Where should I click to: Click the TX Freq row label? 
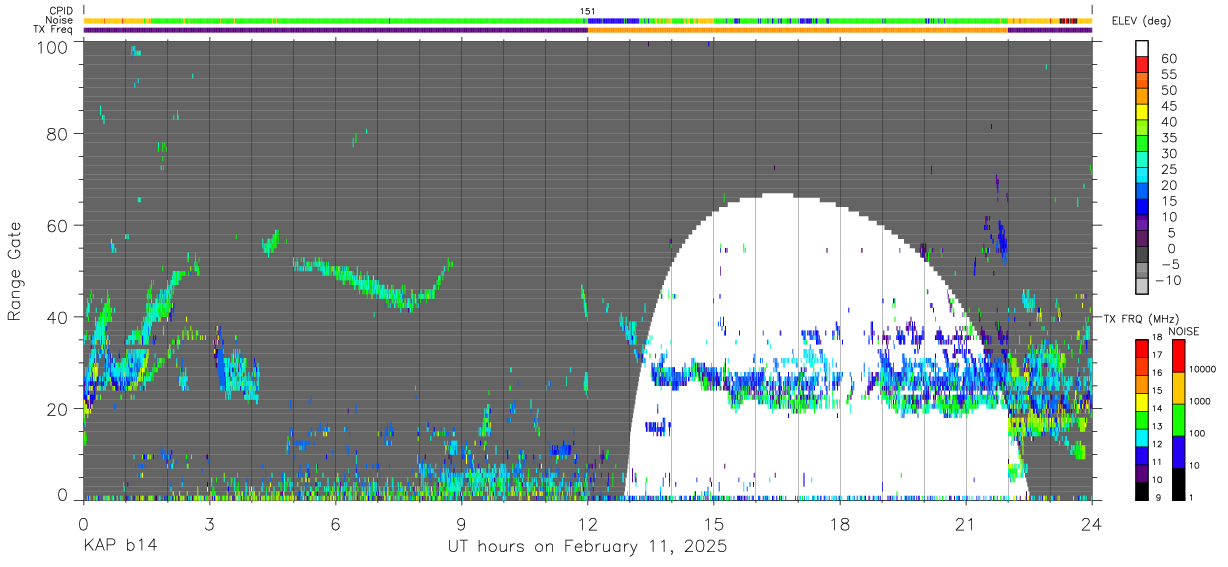point(53,30)
